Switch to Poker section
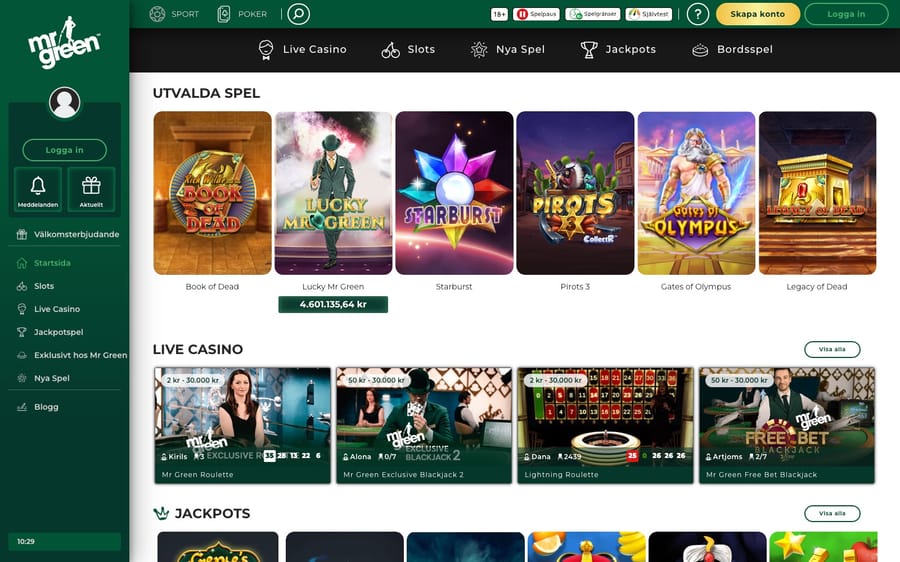Image resolution: width=900 pixels, height=562 pixels. point(241,14)
